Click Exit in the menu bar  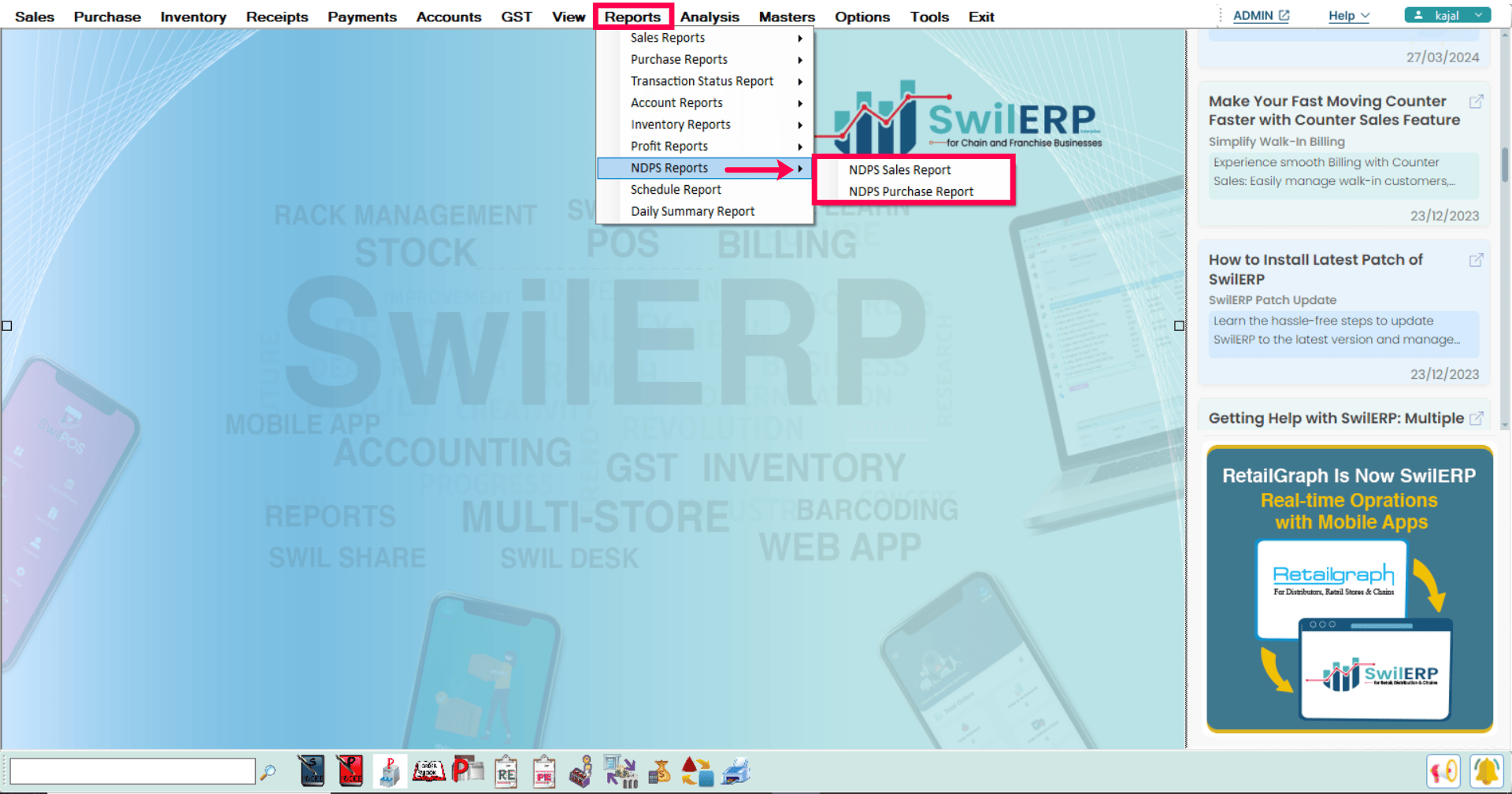click(x=981, y=17)
